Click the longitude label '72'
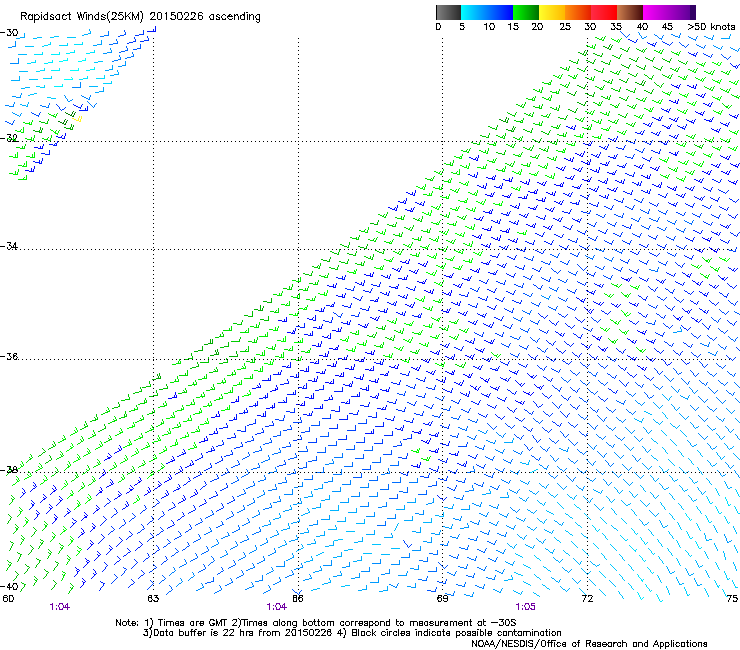This screenshot has height=650, width=740. click(x=587, y=599)
